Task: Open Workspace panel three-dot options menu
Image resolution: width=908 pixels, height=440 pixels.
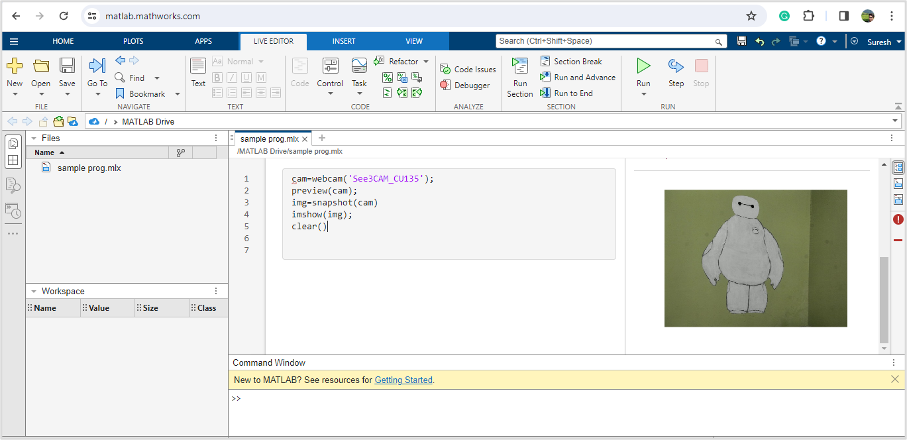Action: [216, 291]
